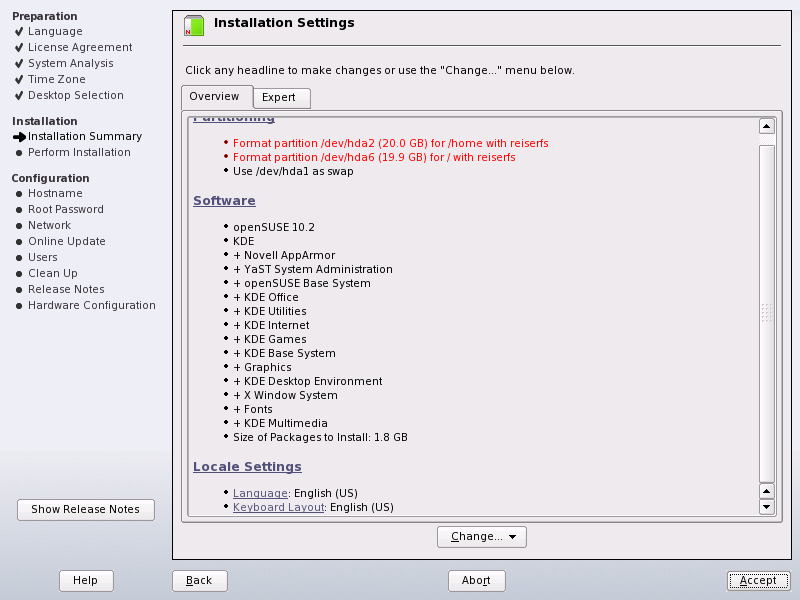Click the "+ Novell AppArmor" entry
This screenshot has width=800, height=600.
tap(284, 255)
